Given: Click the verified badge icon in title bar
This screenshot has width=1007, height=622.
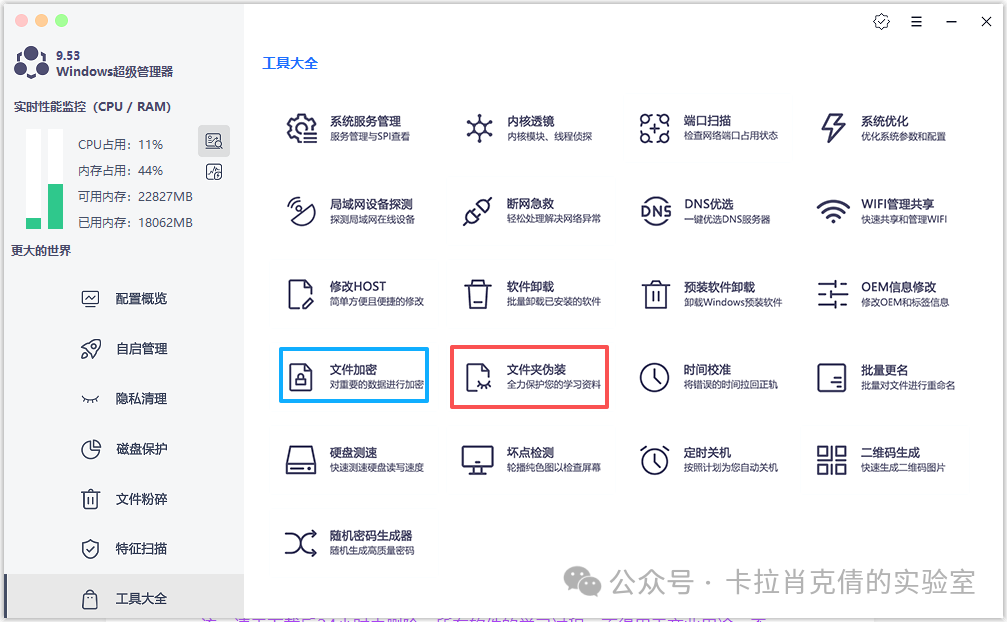Looking at the screenshot, I should pos(881,22).
